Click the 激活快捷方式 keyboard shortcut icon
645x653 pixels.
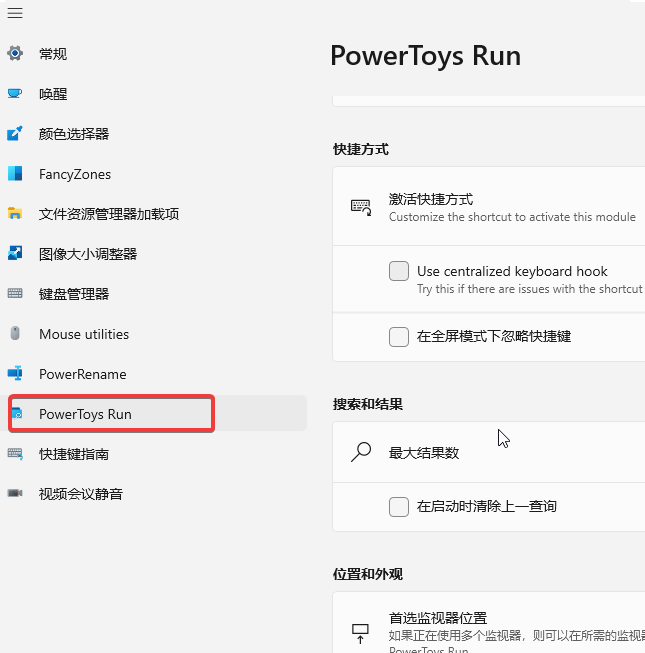point(361,207)
